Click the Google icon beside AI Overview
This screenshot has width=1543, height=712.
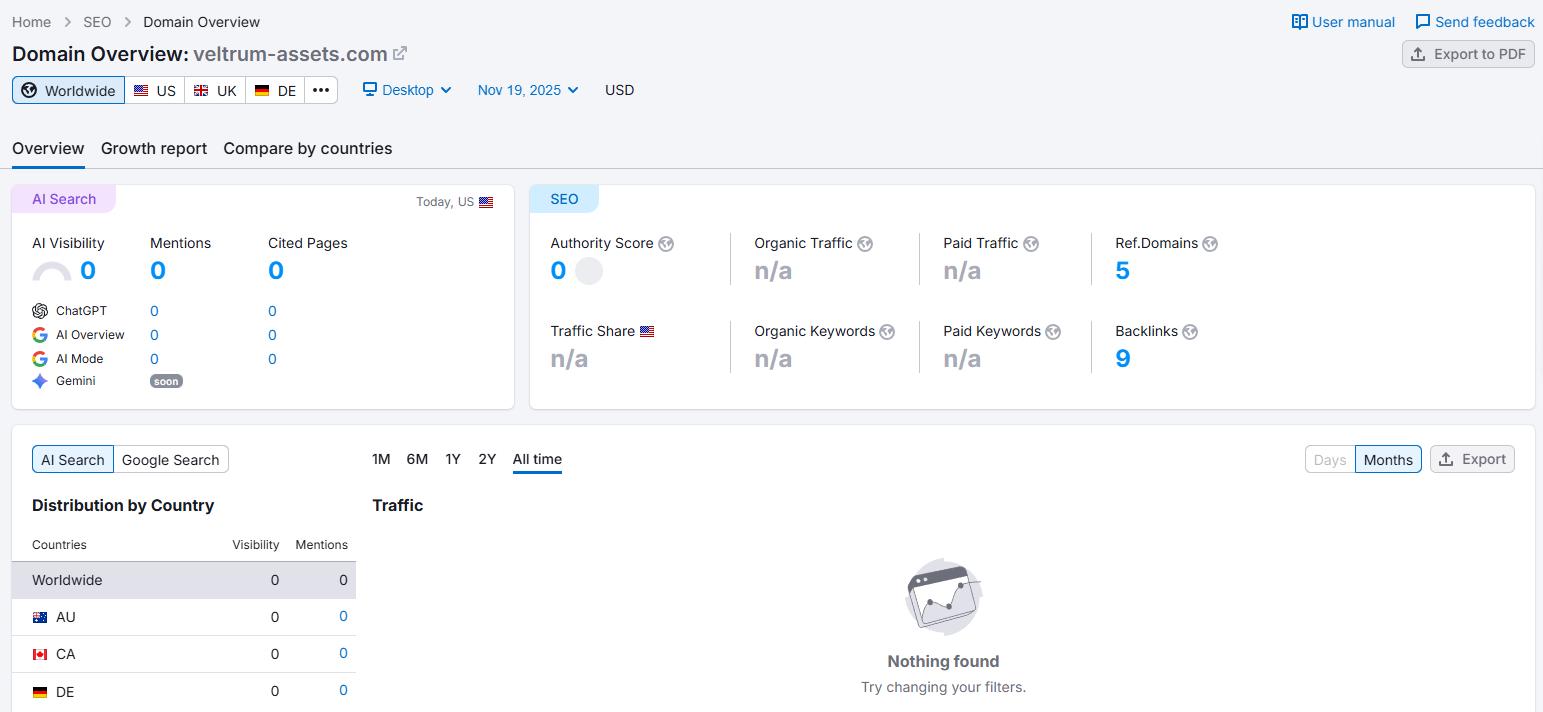click(40, 335)
